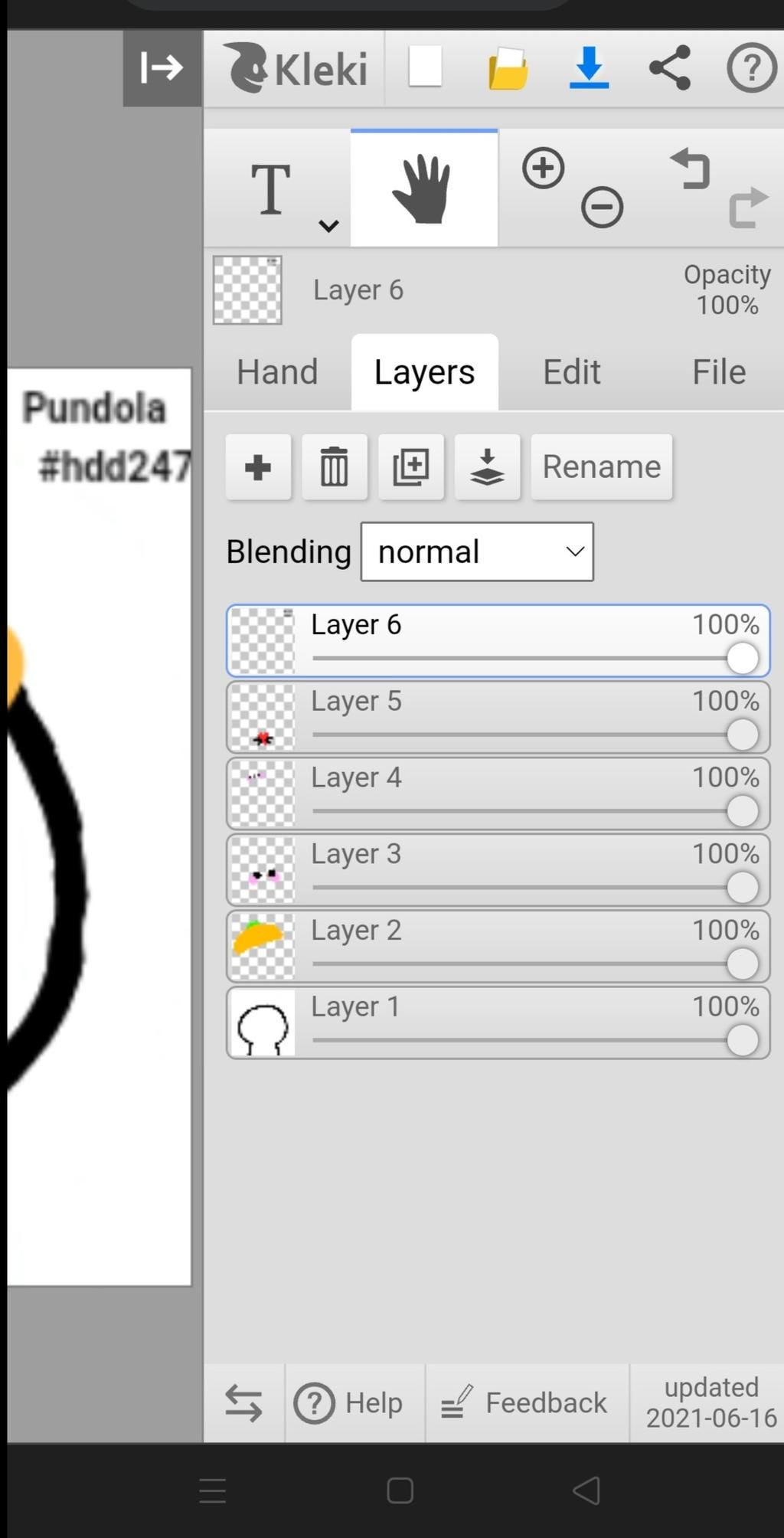
Task: Switch to the File tab
Action: coord(719,372)
